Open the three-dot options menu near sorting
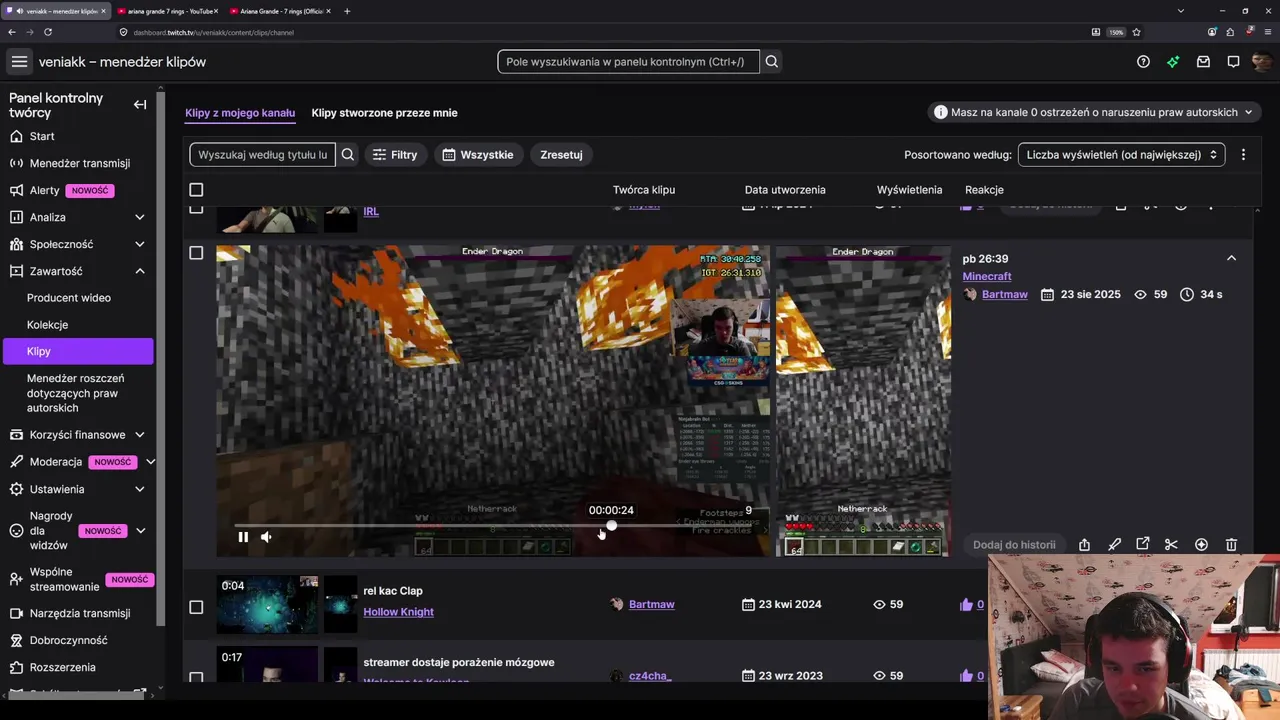Screen dimensions: 1280x720 [x=1243, y=155]
